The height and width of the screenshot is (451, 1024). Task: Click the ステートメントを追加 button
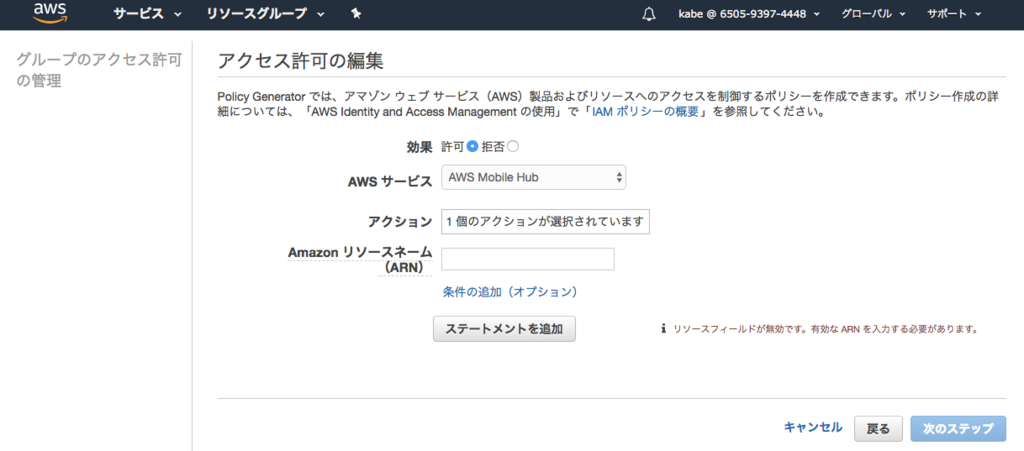coord(504,329)
